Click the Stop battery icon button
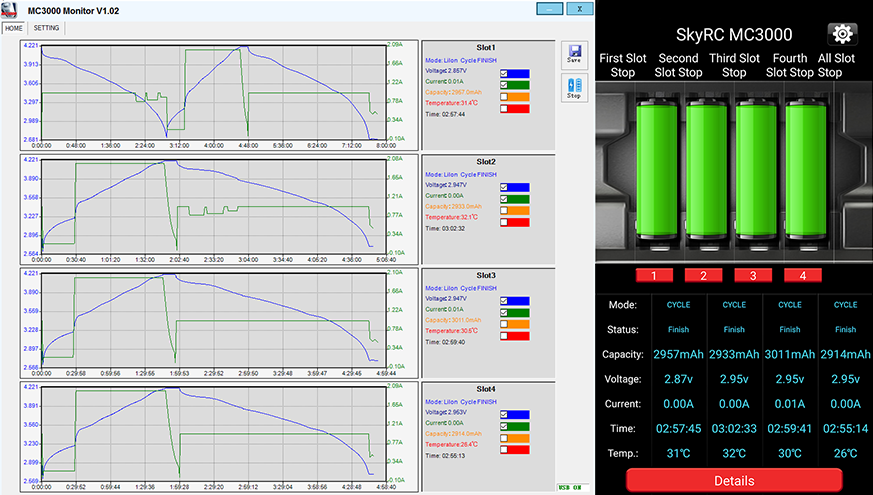This screenshot has height=495, width=873. (574, 89)
